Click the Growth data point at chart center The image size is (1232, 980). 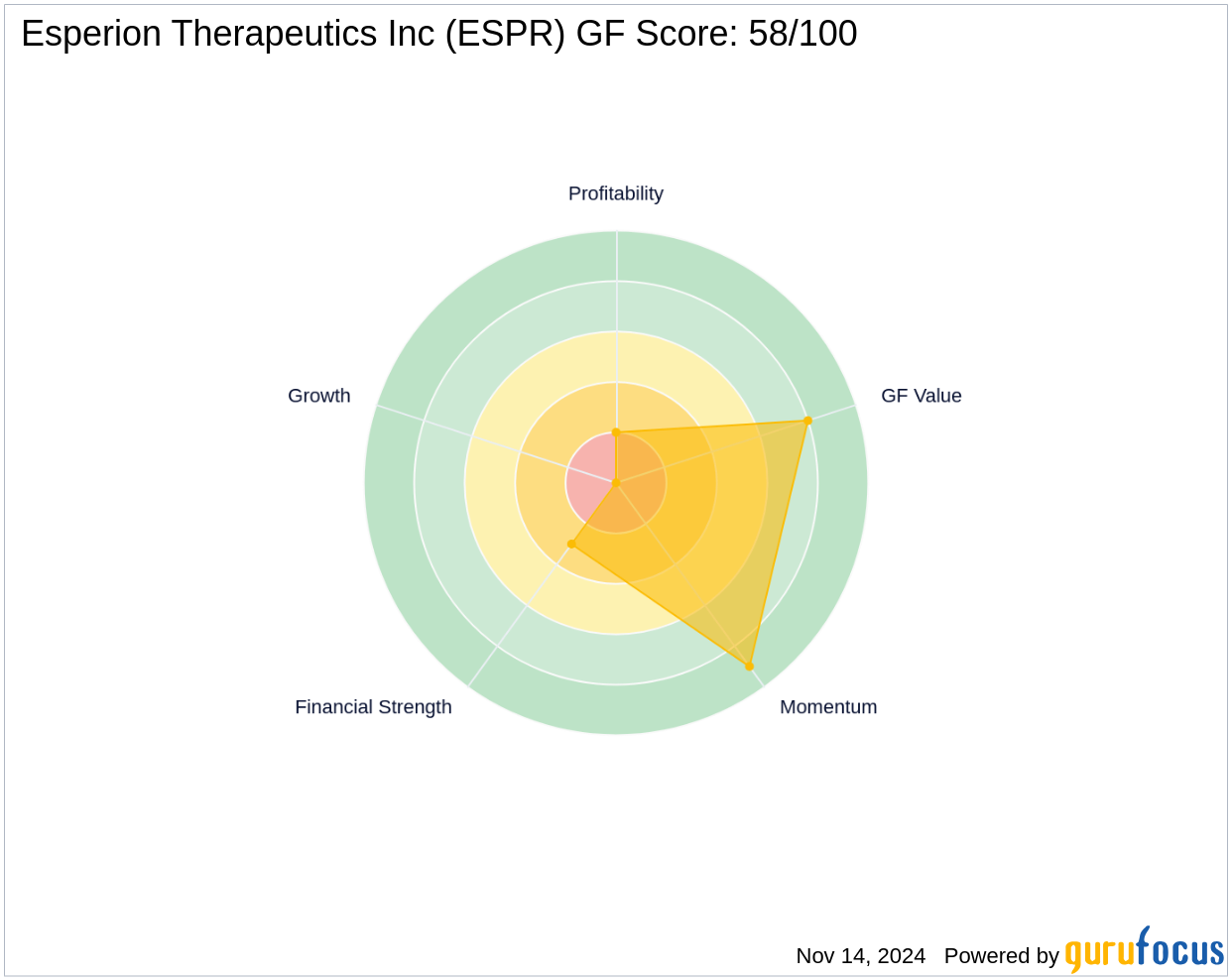[x=616, y=483]
